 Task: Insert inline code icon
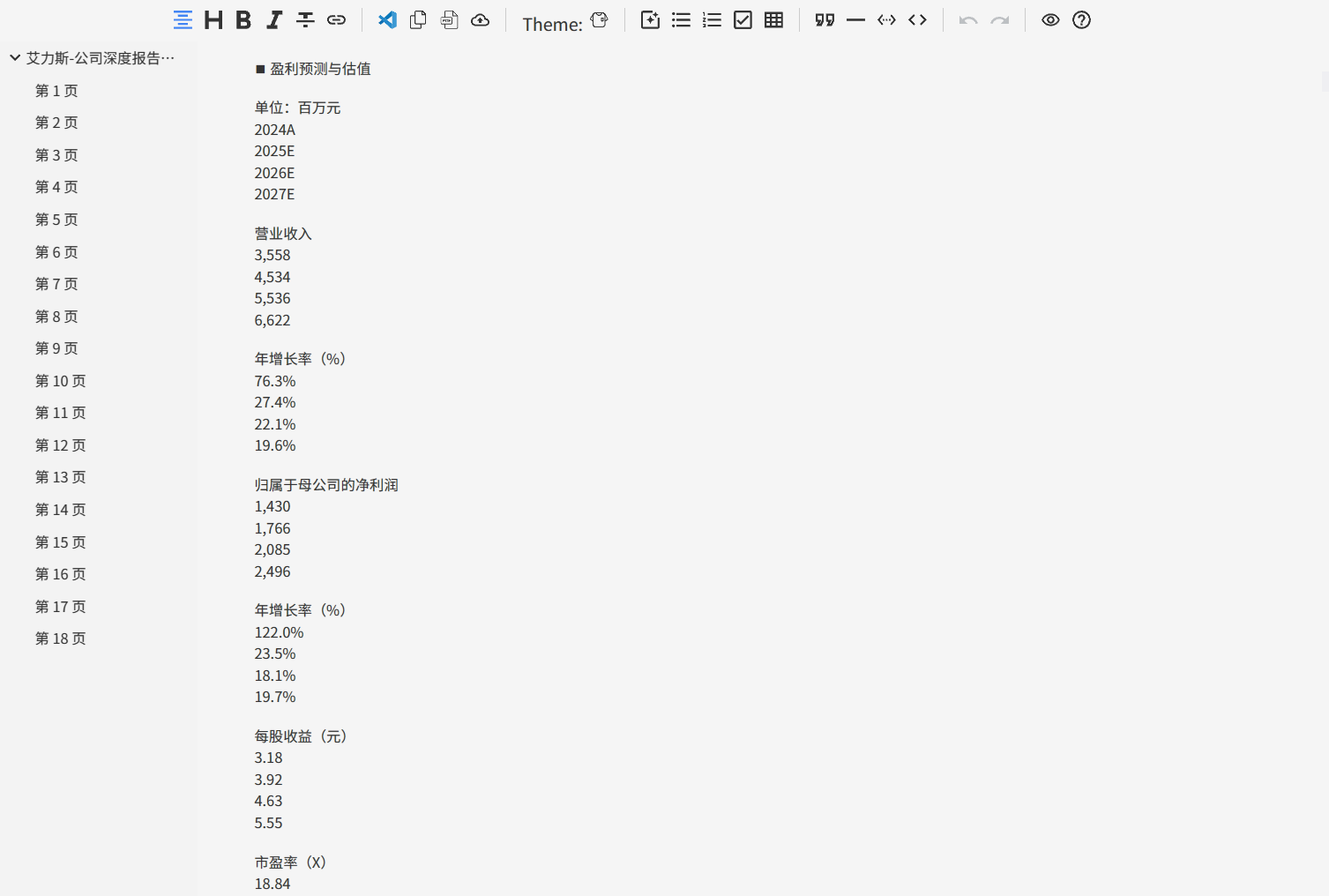pos(886,20)
